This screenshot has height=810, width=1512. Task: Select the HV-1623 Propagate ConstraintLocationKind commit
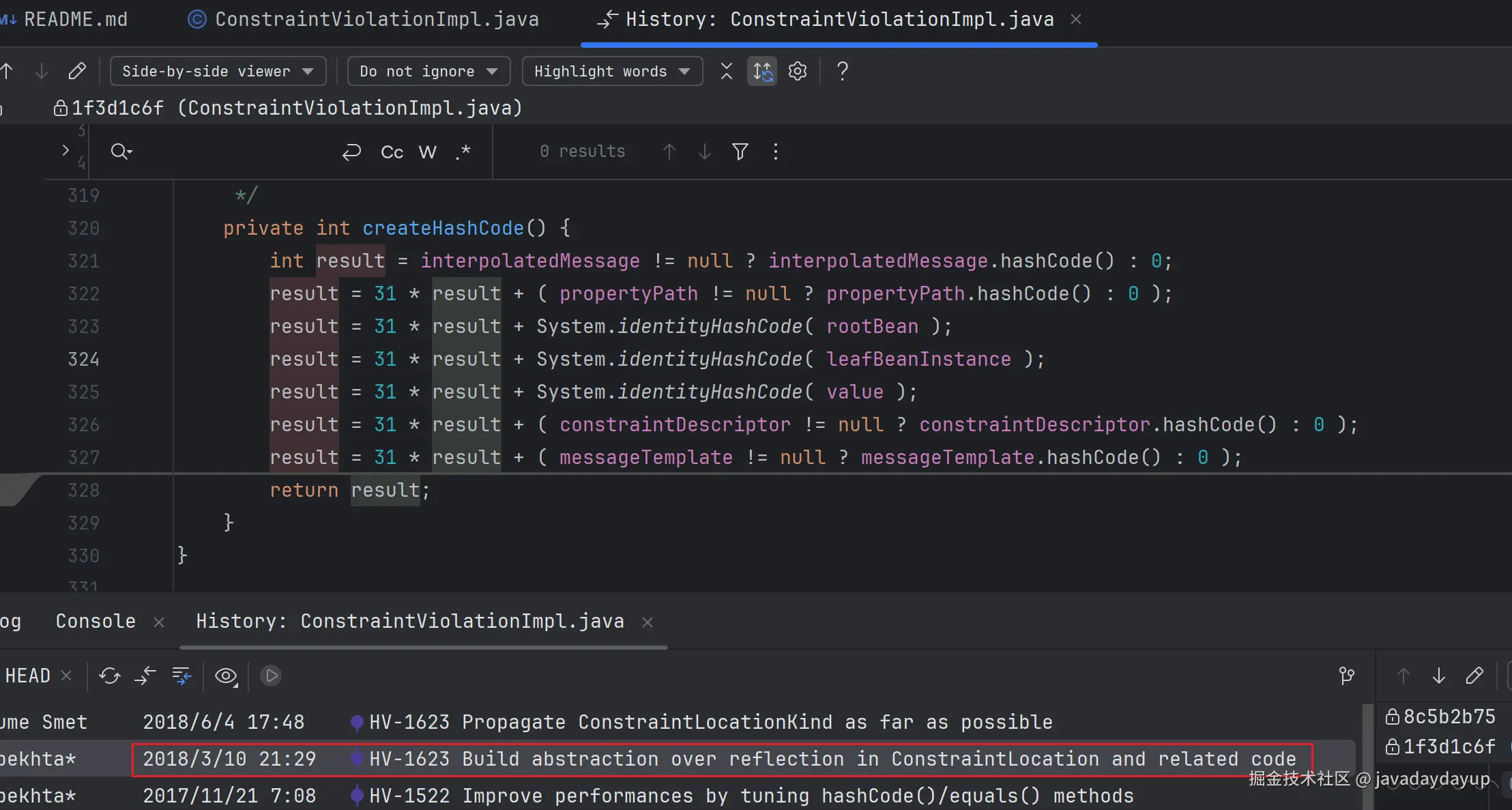tap(710, 722)
